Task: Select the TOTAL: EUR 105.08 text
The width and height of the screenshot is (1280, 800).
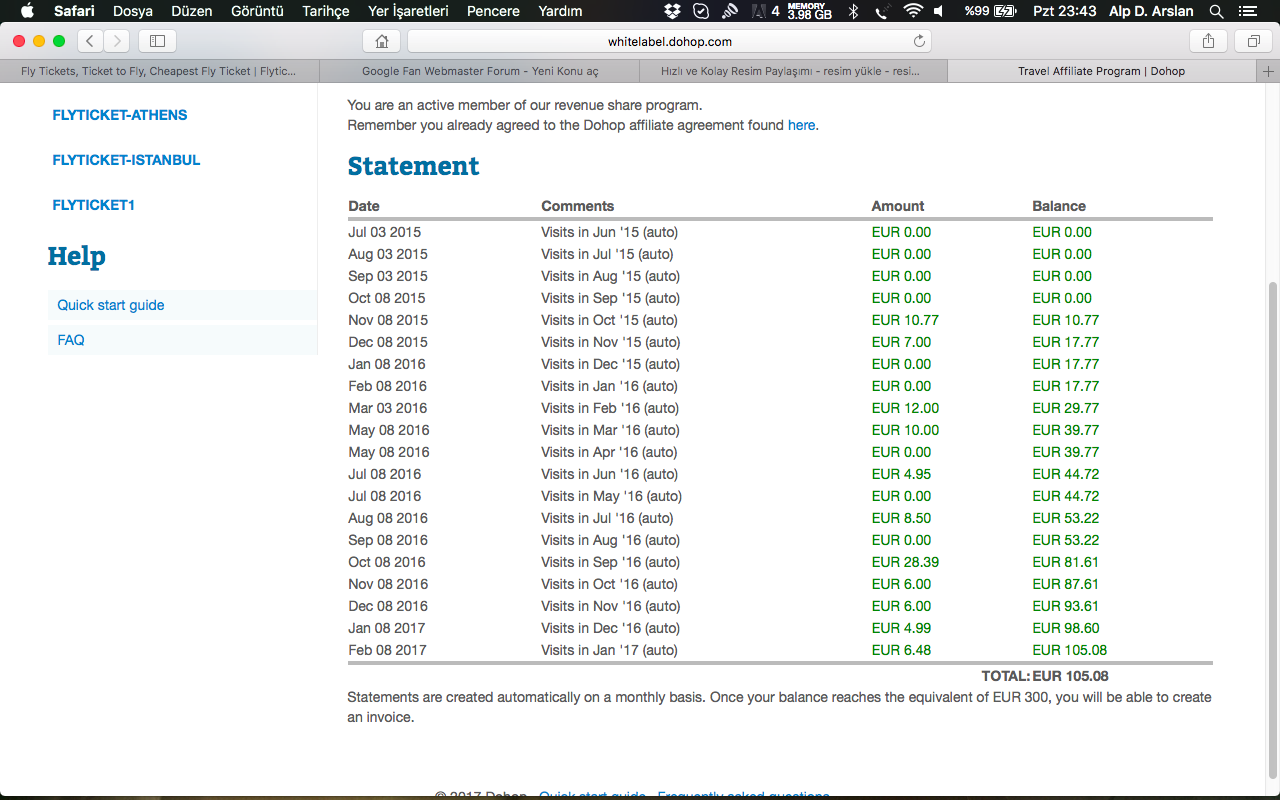Action: tap(1045, 676)
